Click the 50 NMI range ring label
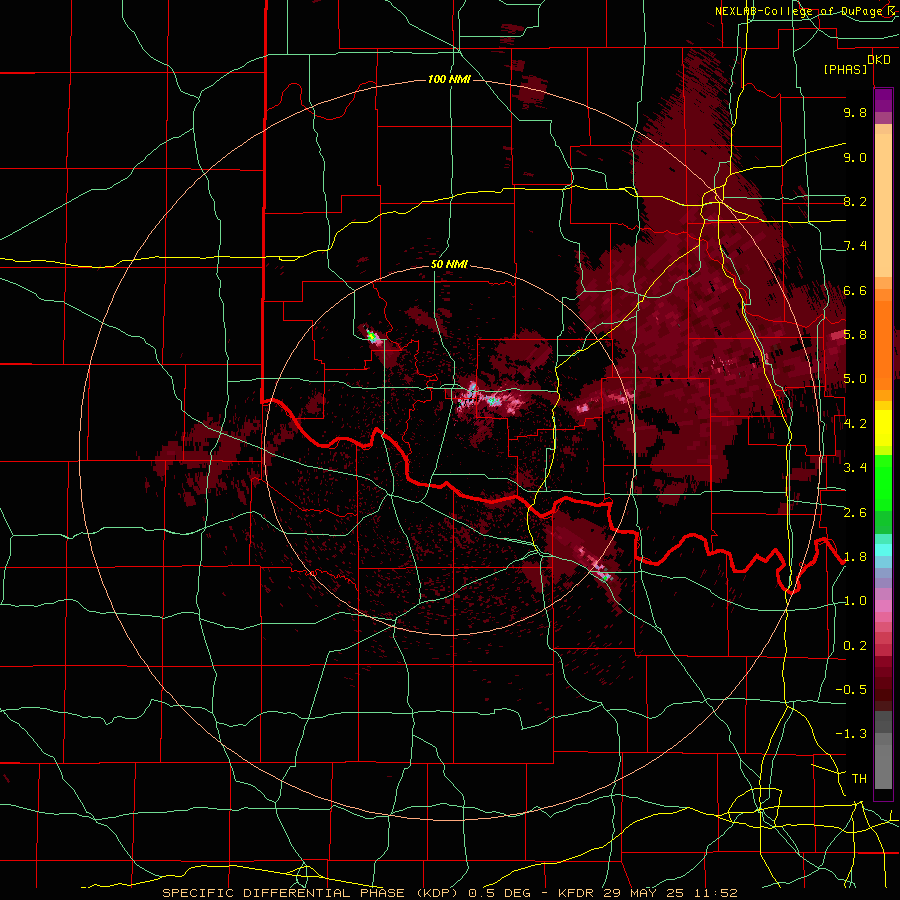The image size is (900, 900). coord(449,264)
